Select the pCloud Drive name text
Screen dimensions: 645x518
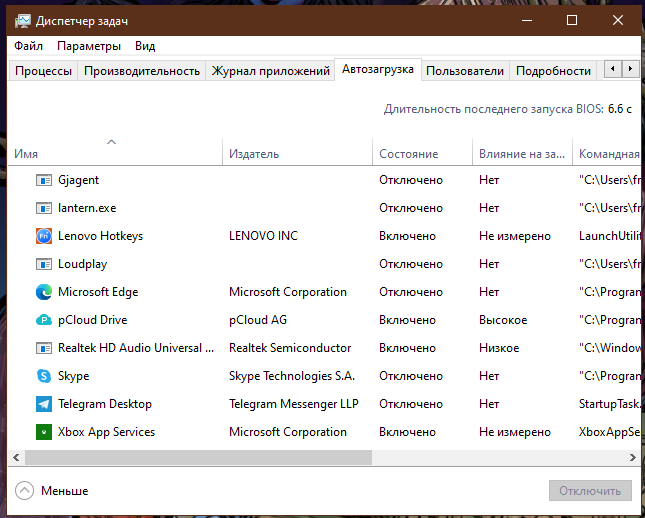(x=93, y=320)
